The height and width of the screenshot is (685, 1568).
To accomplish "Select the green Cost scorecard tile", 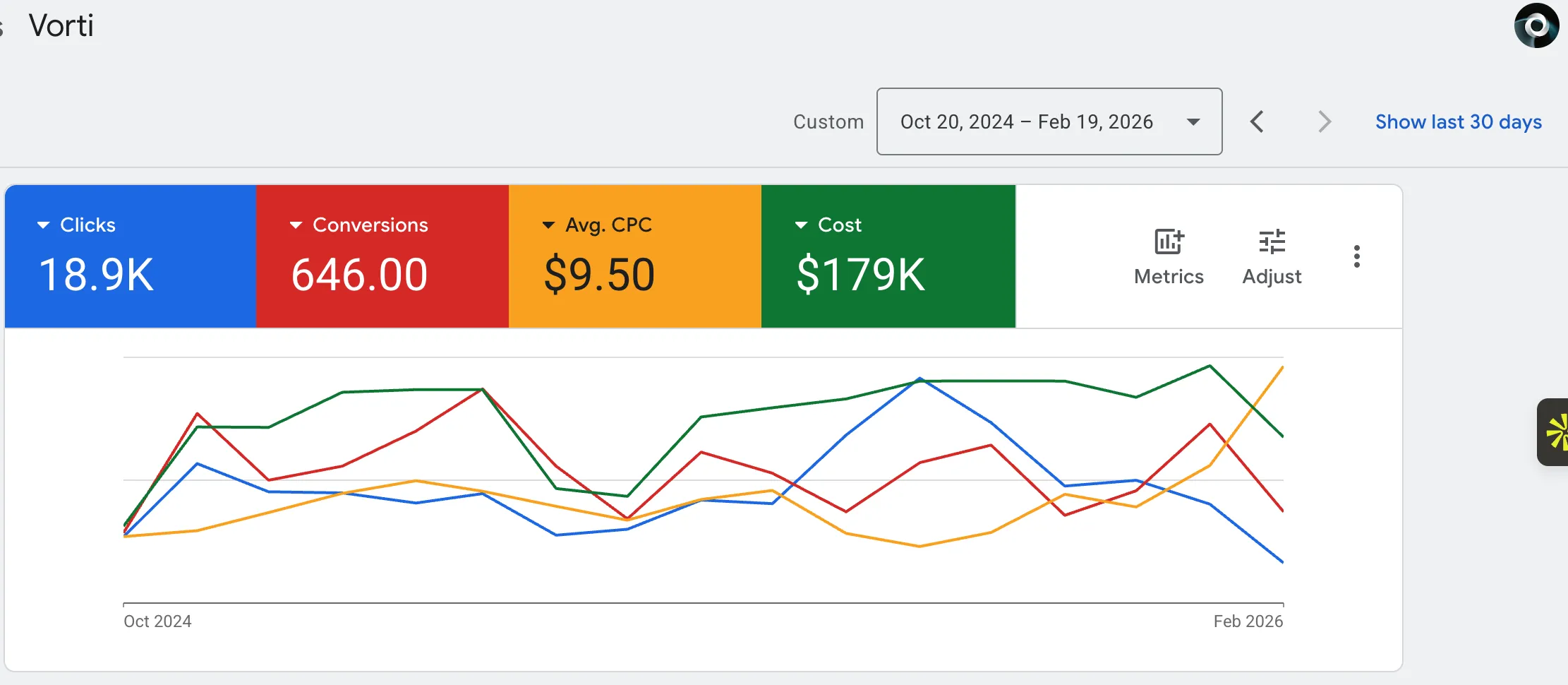I will pyautogui.click(x=888, y=256).
